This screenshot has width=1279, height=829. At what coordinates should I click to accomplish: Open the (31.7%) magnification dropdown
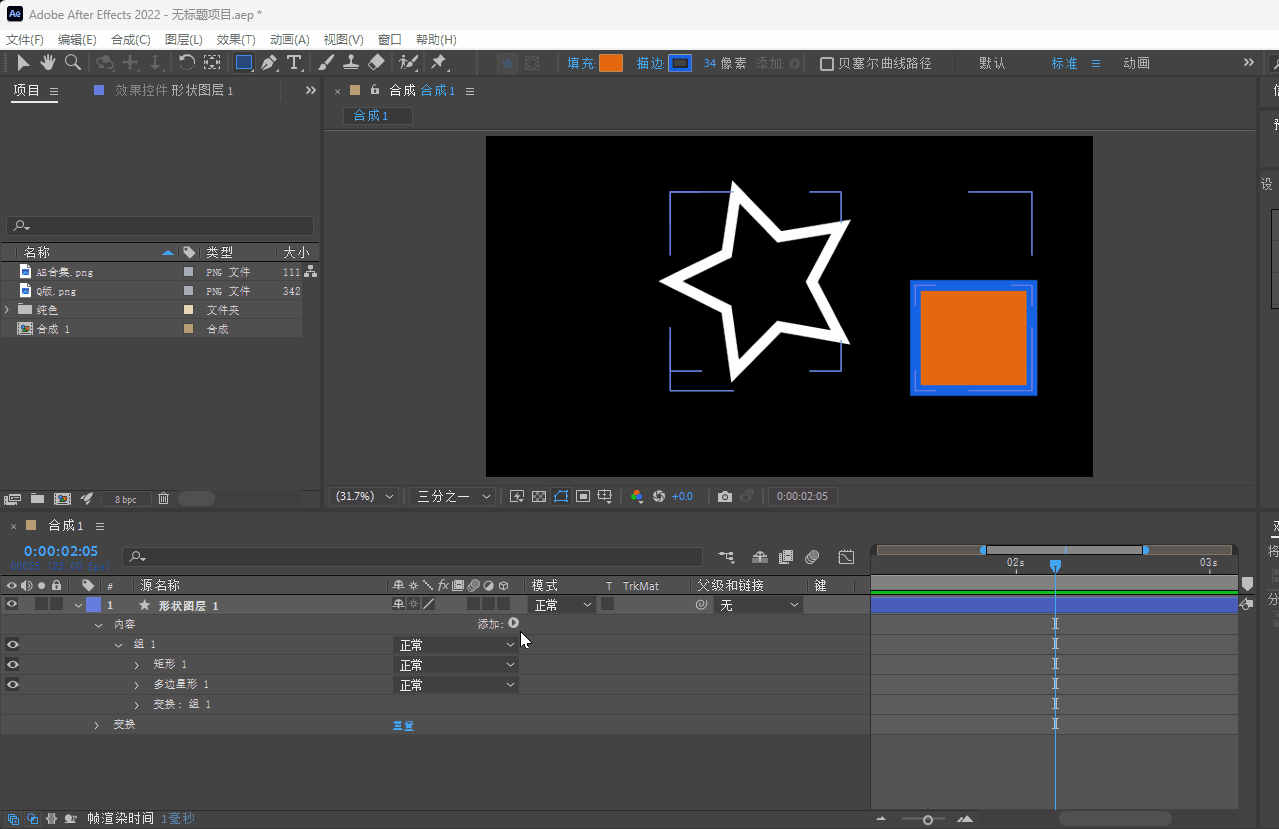pyautogui.click(x=365, y=497)
